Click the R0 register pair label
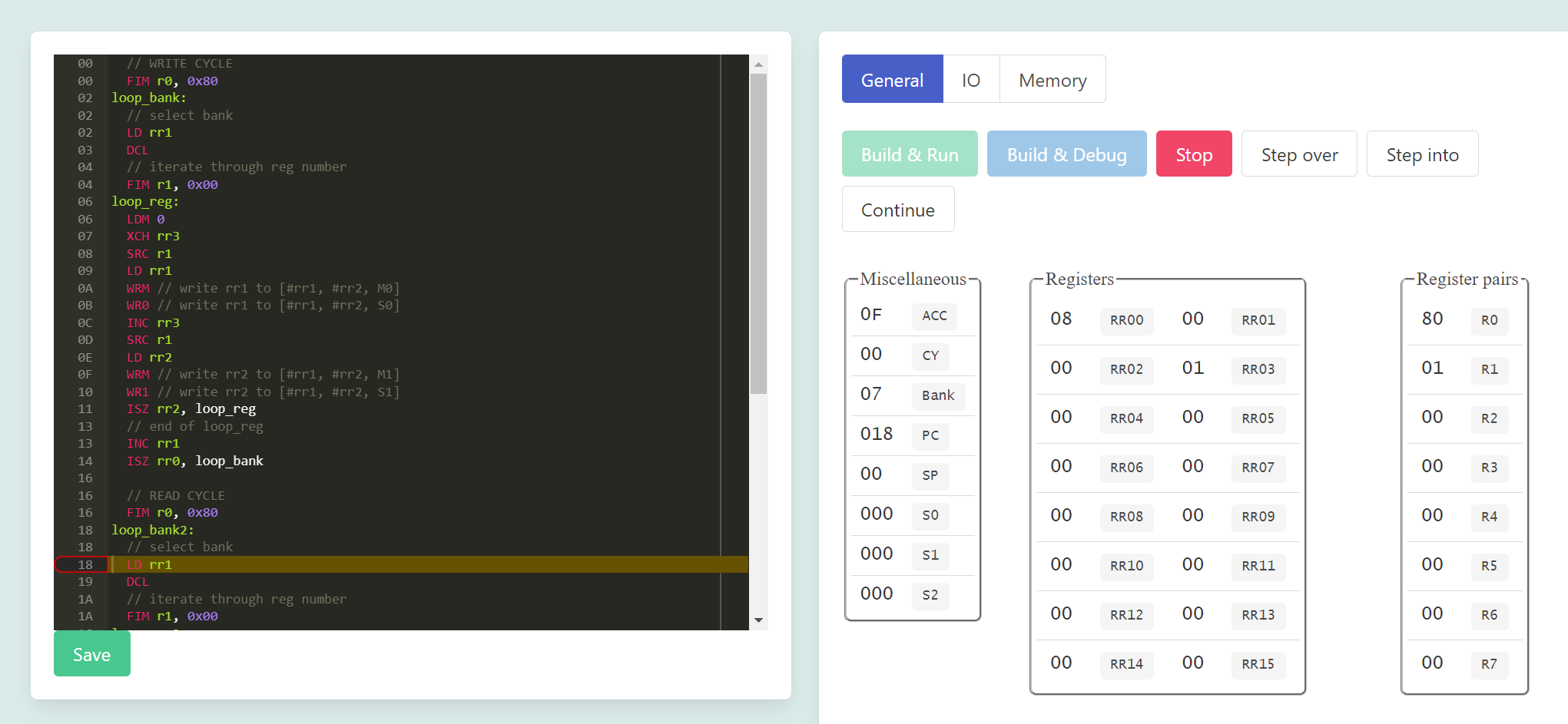 (x=1490, y=320)
